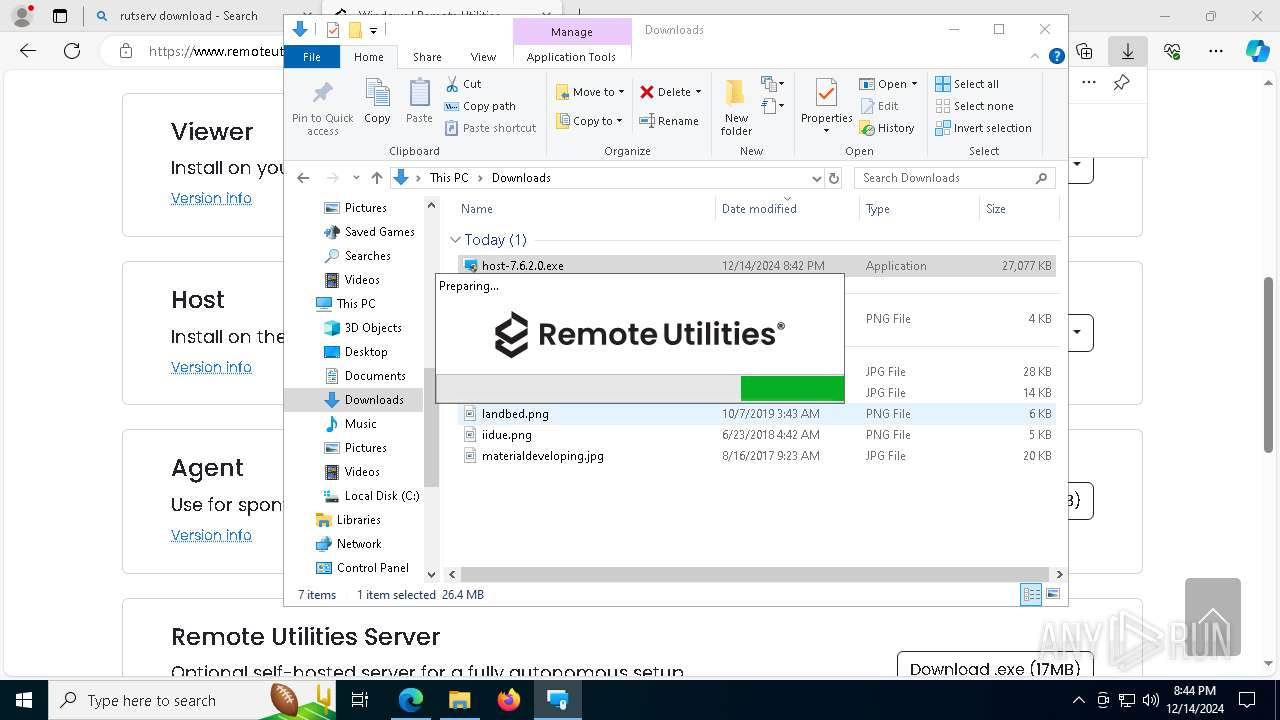
Task: Select Local Disk (C:) in tree
Action: 371,496
